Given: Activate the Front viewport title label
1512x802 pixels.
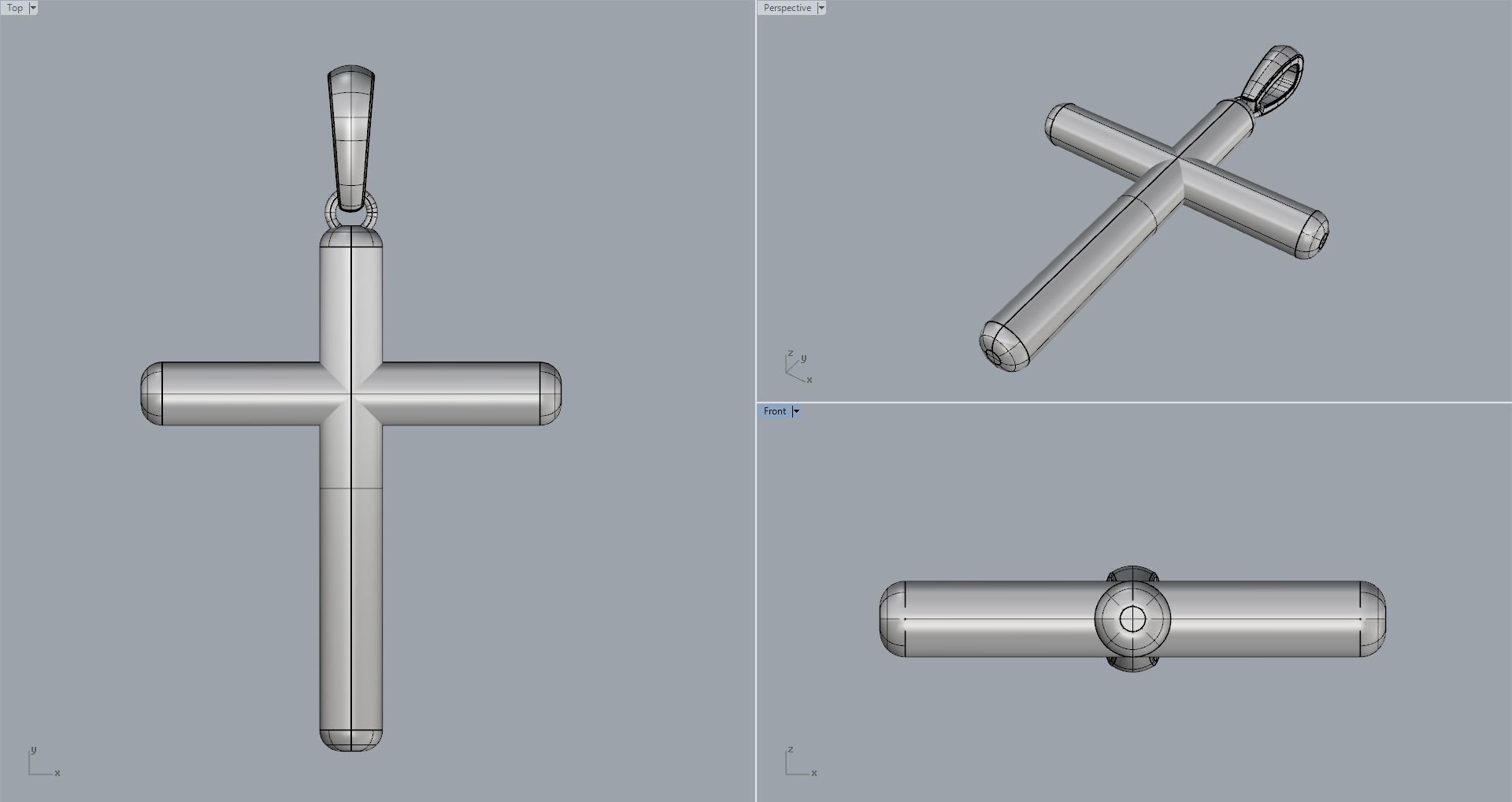Looking at the screenshot, I should pyautogui.click(x=775, y=411).
